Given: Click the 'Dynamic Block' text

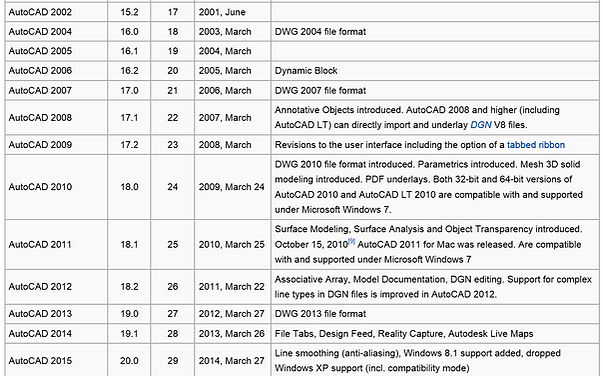Looking at the screenshot, I should tap(306, 71).
